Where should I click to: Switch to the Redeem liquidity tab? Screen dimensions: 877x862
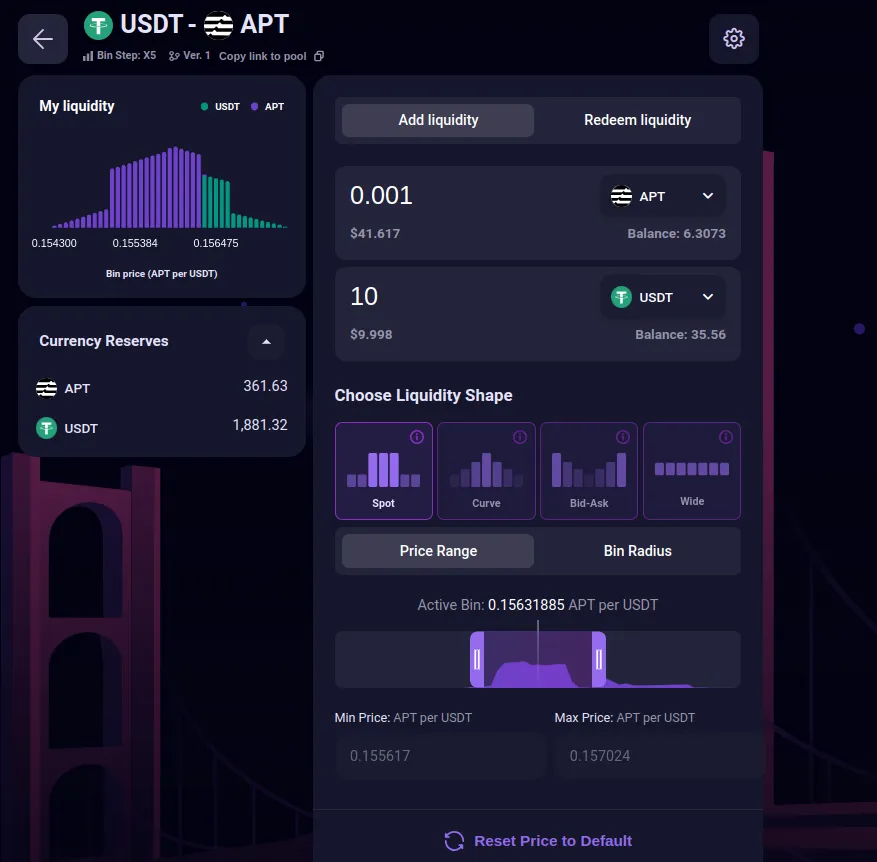coord(637,119)
